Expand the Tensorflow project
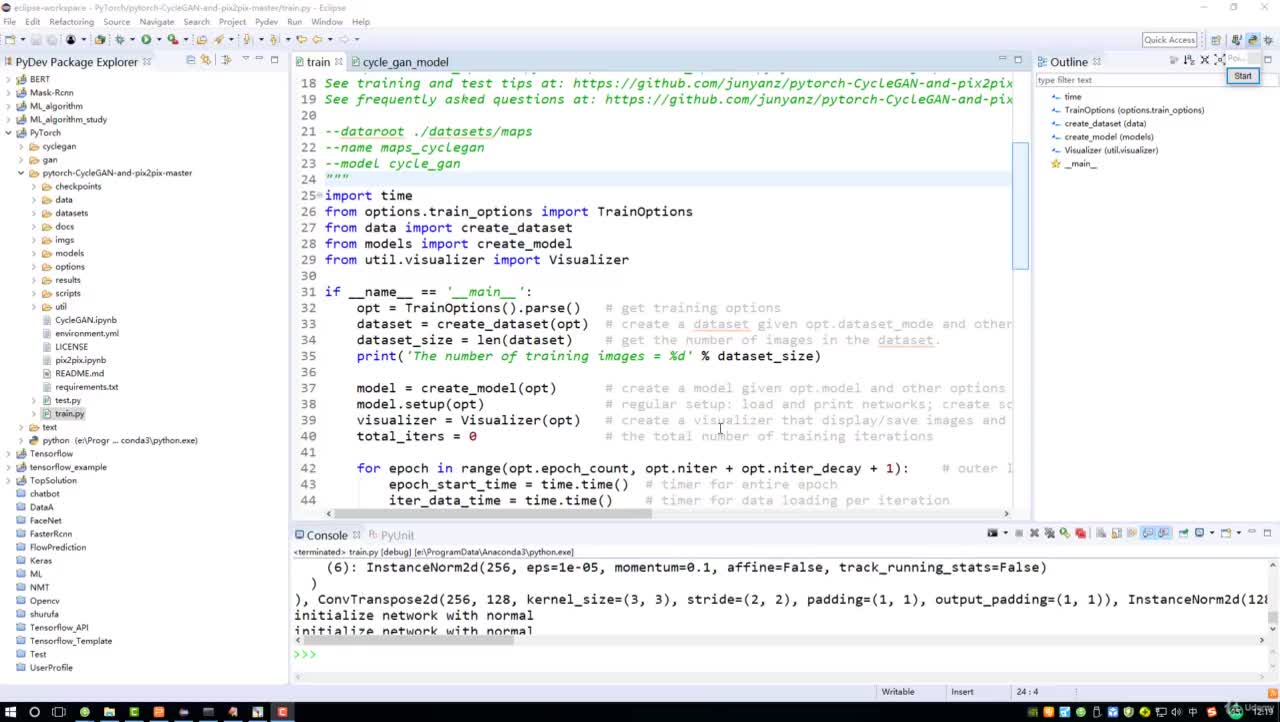1280x722 pixels. 9,454
